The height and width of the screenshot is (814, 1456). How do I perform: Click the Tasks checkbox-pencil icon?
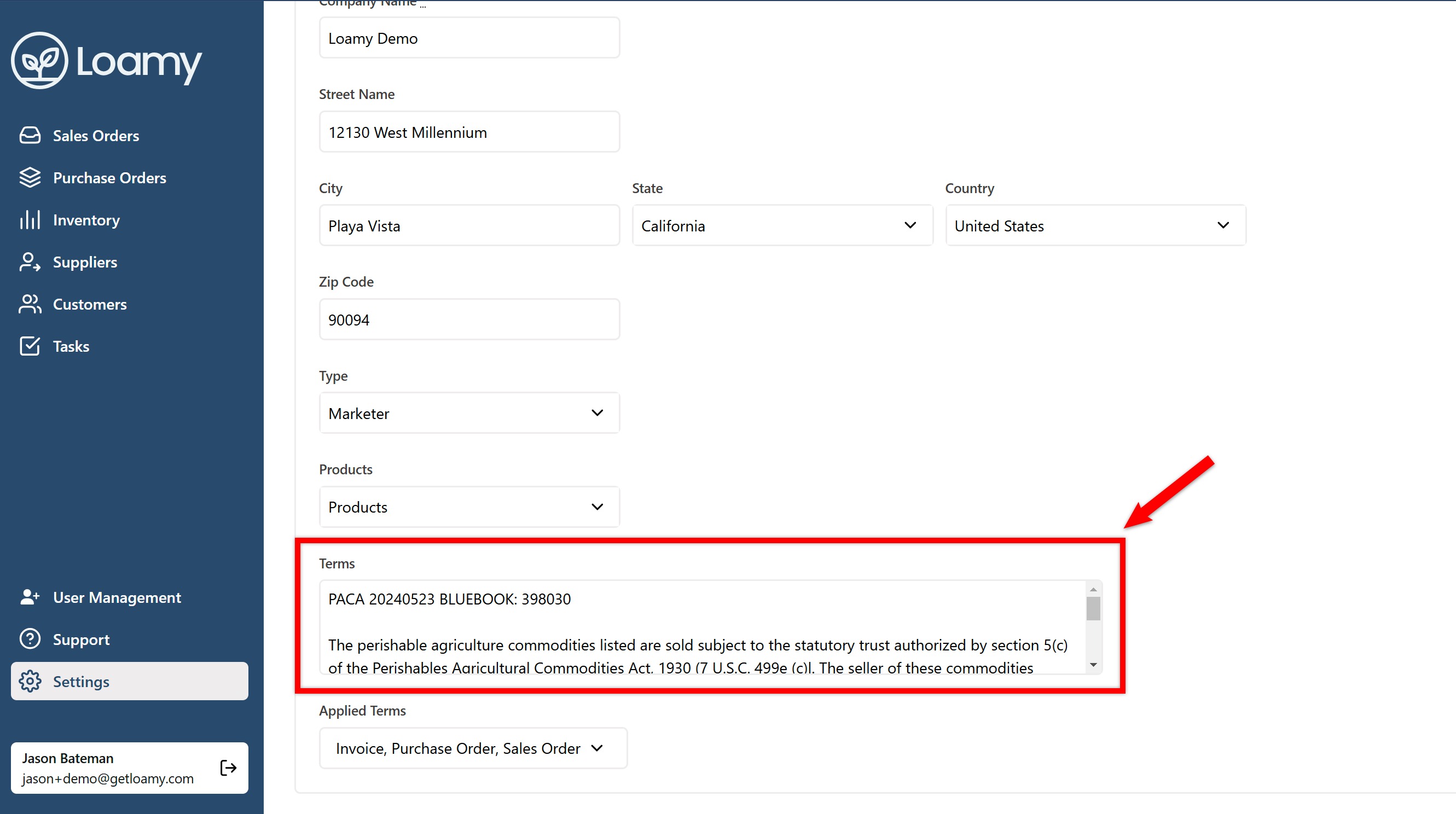pyautogui.click(x=30, y=346)
